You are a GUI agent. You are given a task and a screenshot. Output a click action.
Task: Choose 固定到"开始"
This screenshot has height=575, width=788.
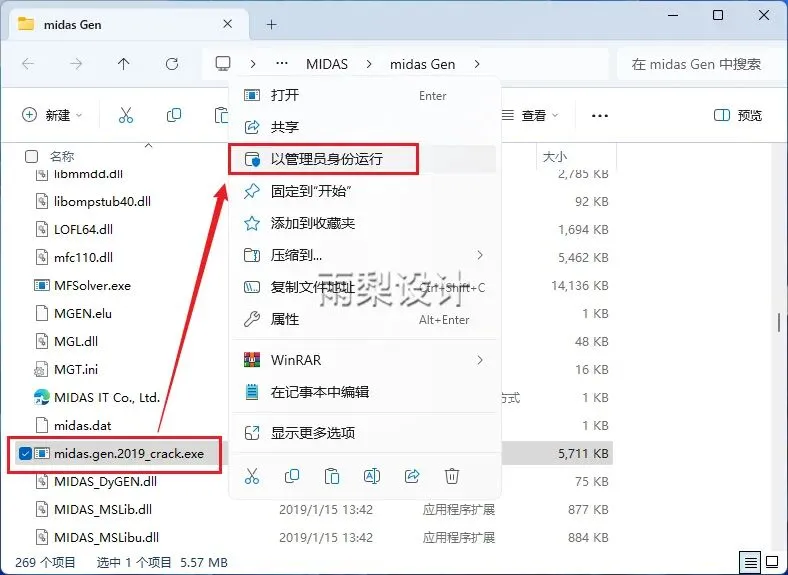pos(364,191)
